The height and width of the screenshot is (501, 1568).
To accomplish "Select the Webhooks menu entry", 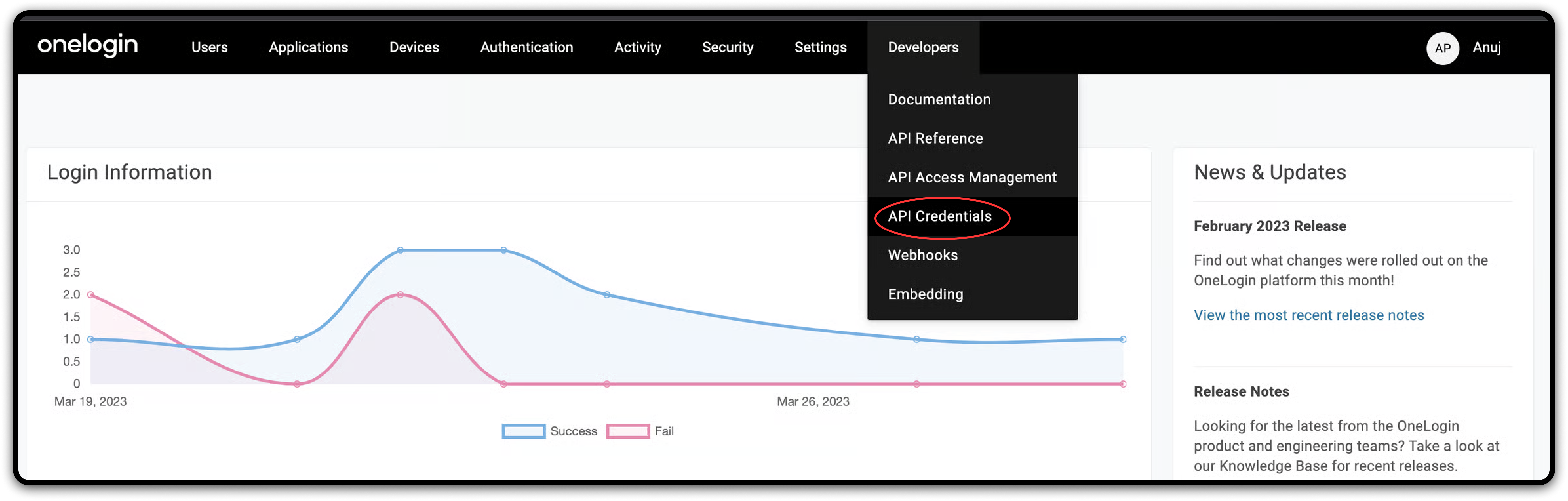I will (x=922, y=255).
